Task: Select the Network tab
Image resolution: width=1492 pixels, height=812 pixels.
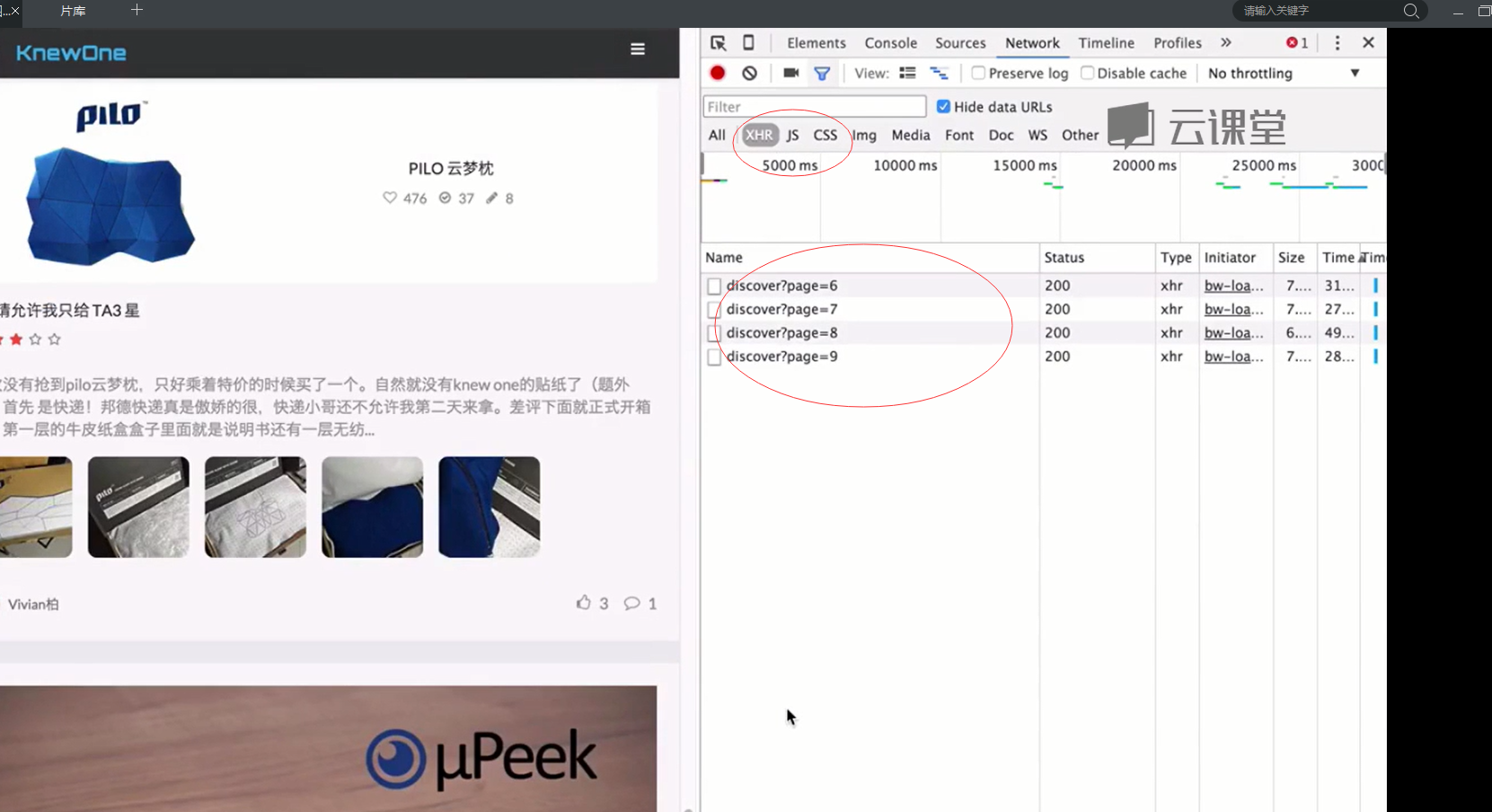Action: (x=1032, y=43)
